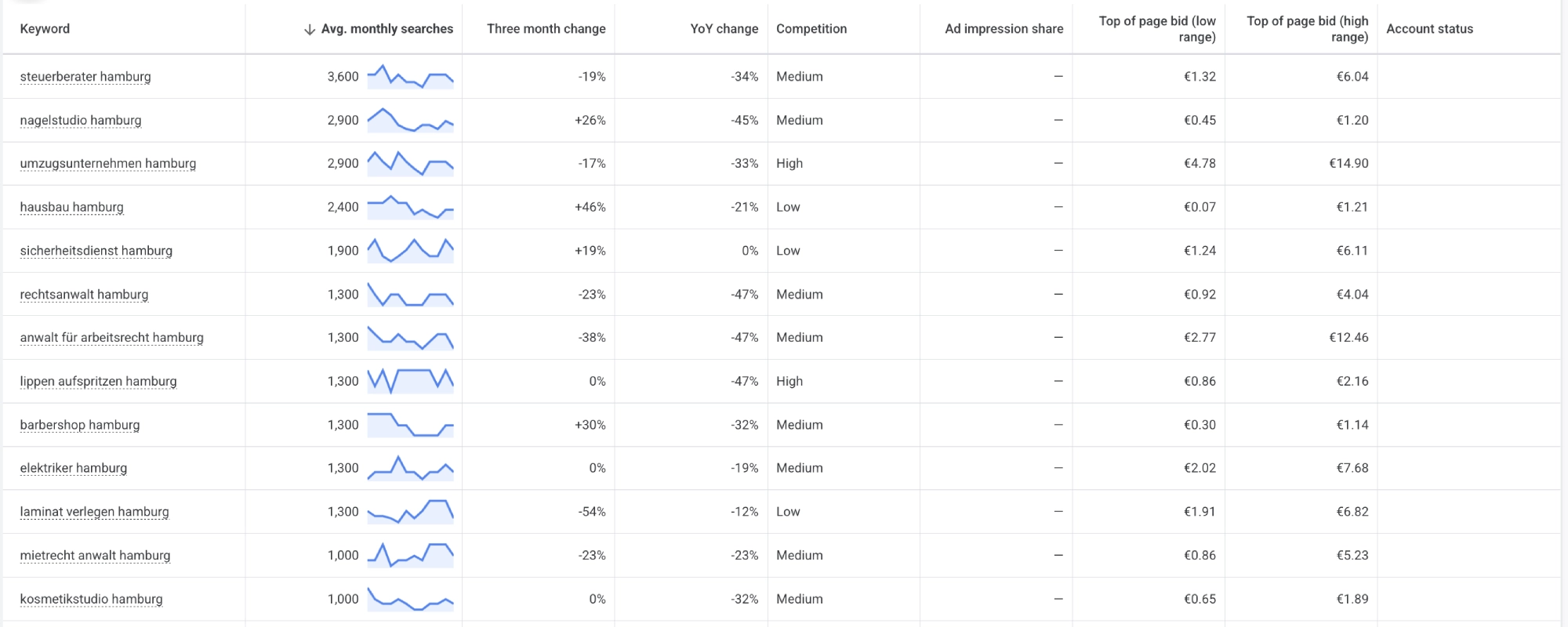Open the steuerberater hamburg keyword
This screenshot has height=627, width=1568.
click(x=85, y=77)
